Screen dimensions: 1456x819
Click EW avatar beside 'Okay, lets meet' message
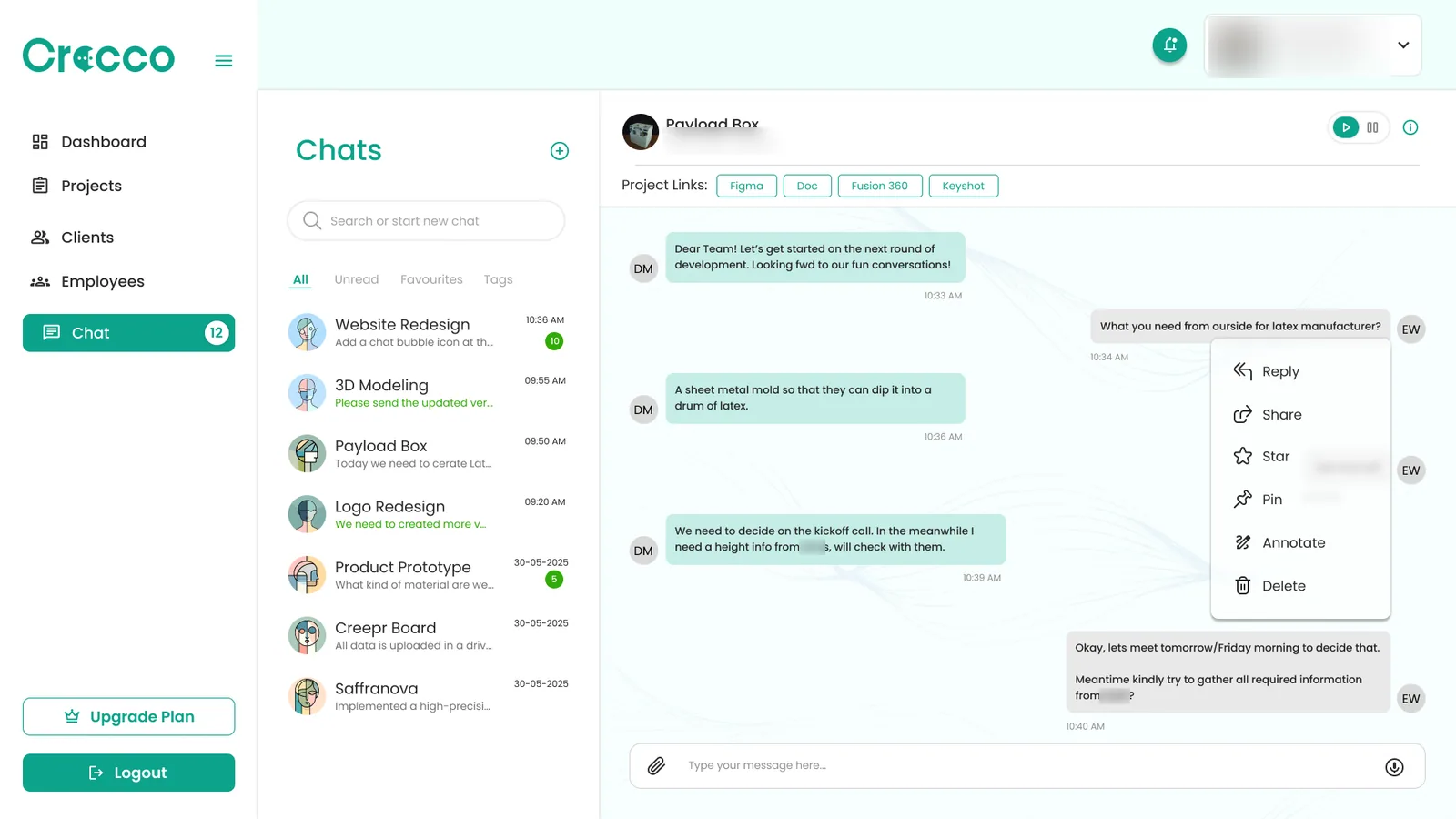coord(1410,699)
